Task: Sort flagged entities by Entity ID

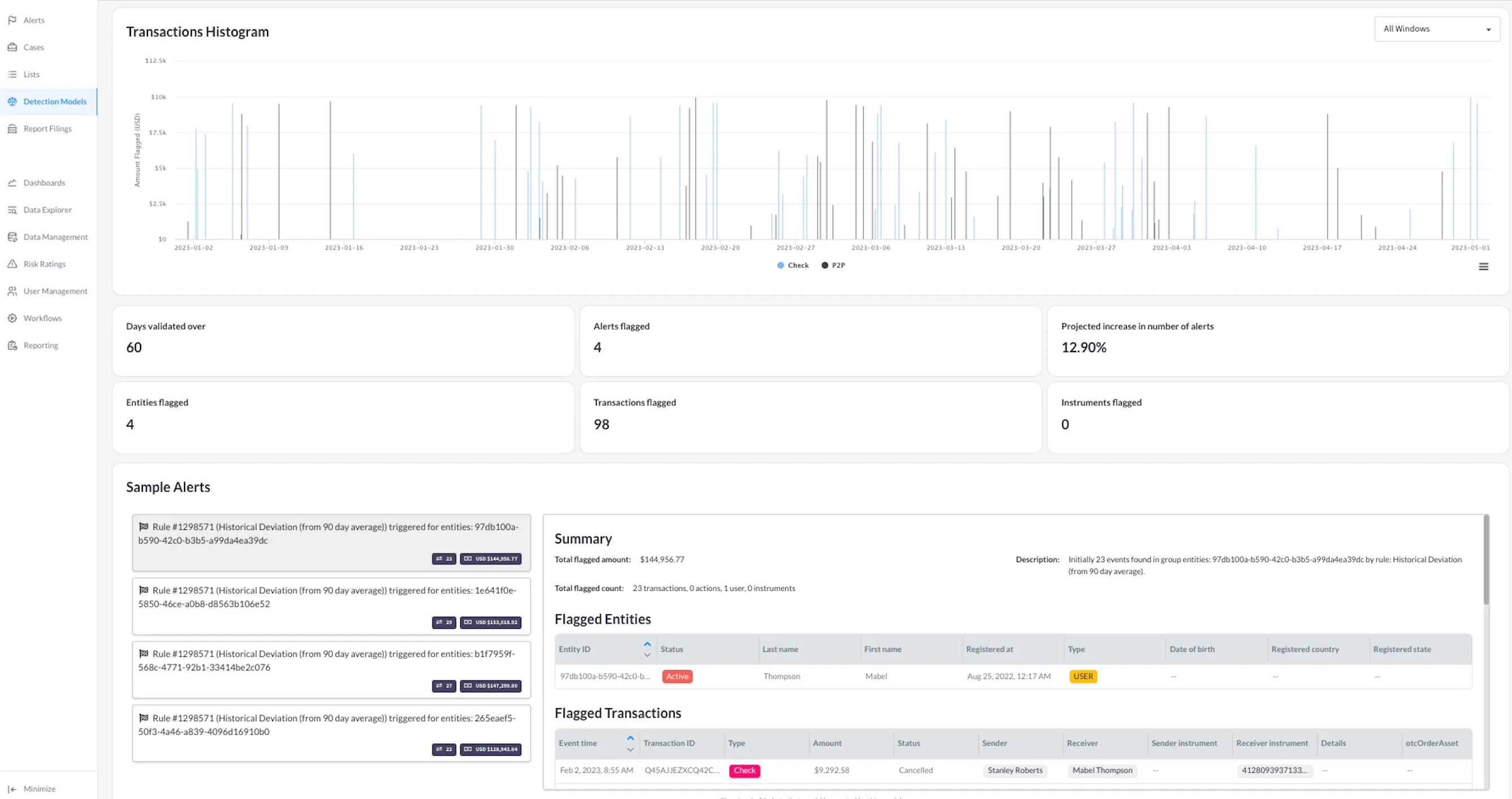Action: point(647,649)
